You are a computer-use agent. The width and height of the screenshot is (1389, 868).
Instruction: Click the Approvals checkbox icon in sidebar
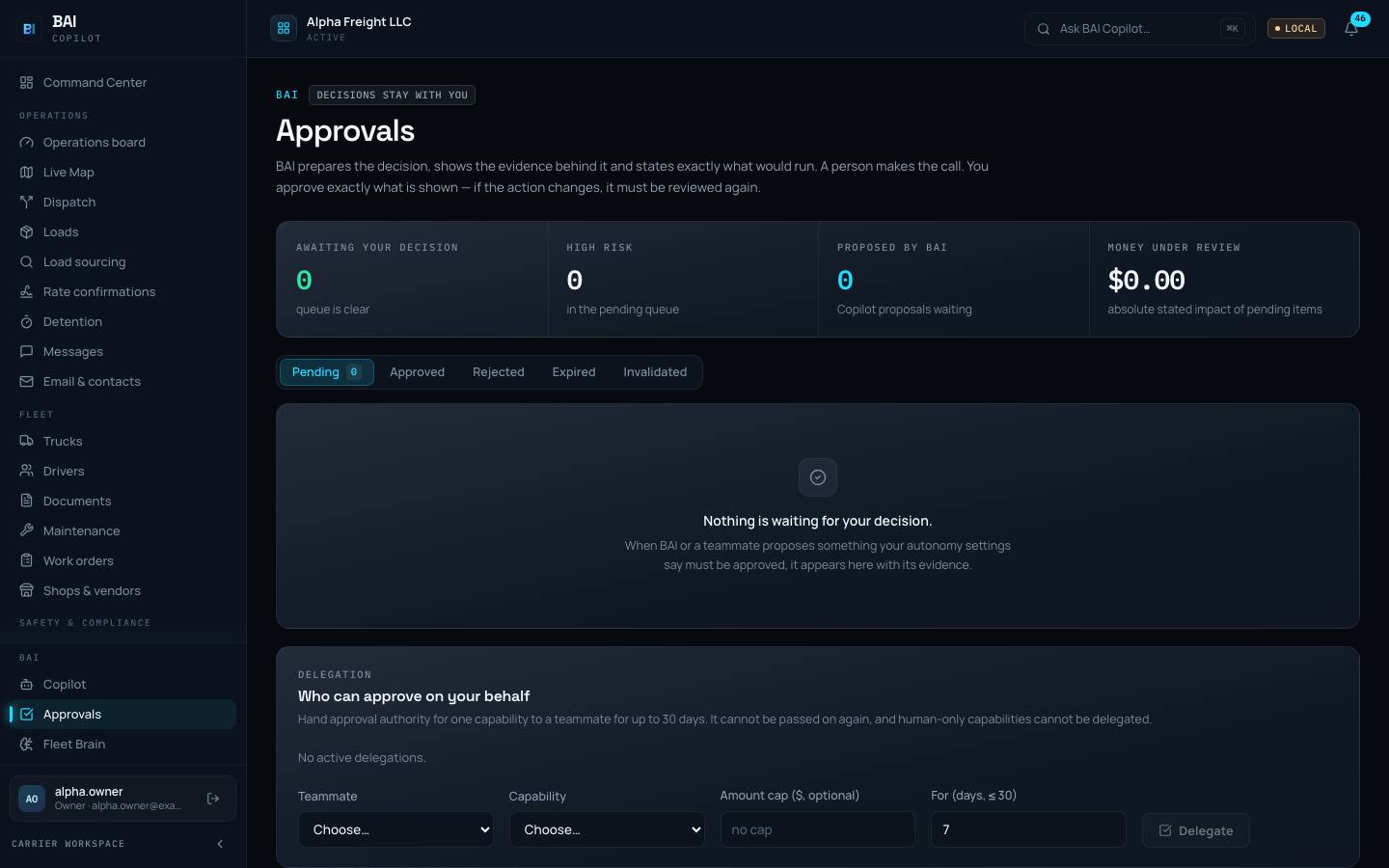27,715
